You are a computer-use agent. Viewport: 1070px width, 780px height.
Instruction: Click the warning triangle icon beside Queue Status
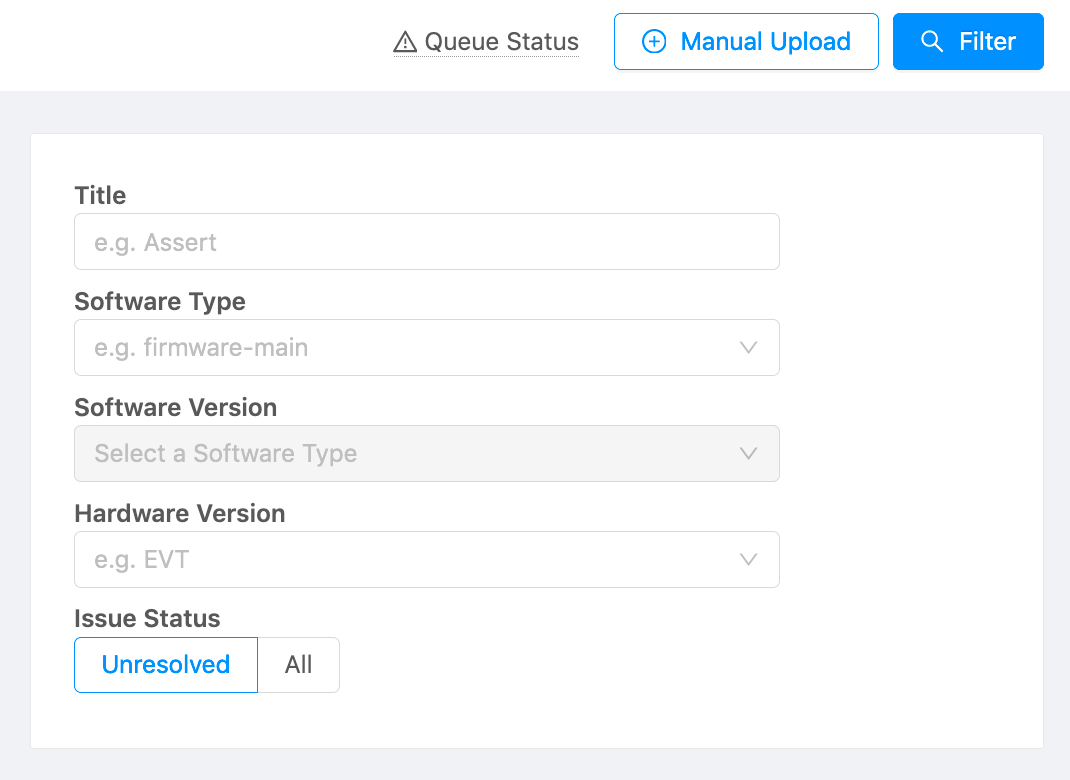point(404,42)
